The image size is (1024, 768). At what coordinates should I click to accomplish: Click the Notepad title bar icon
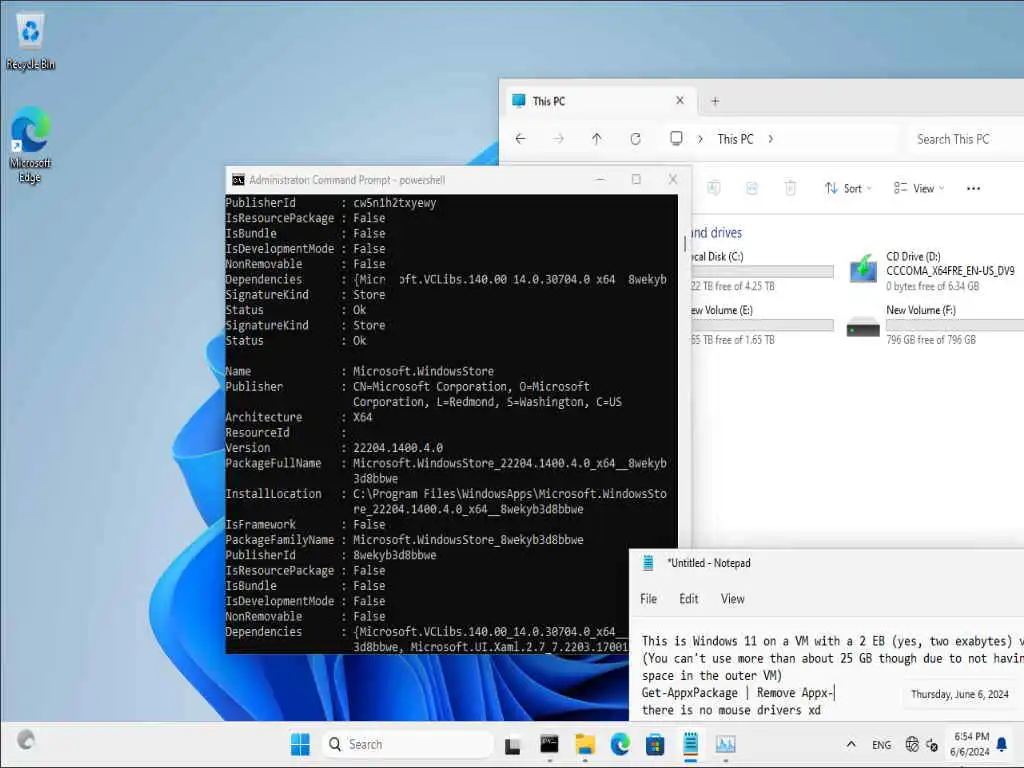tap(648, 563)
